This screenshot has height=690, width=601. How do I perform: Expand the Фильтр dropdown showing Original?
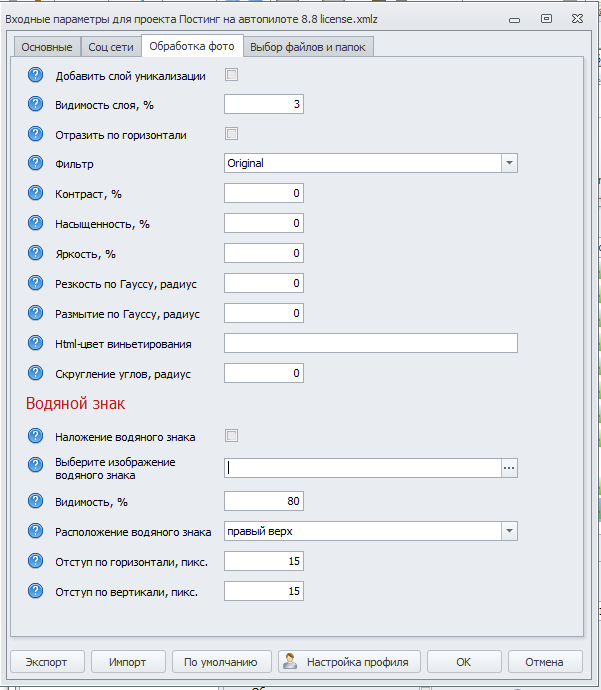coord(509,163)
